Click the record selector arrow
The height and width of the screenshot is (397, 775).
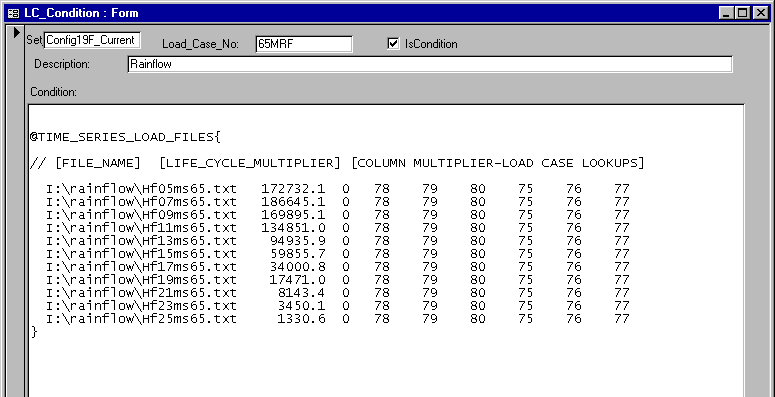[17, 33]
